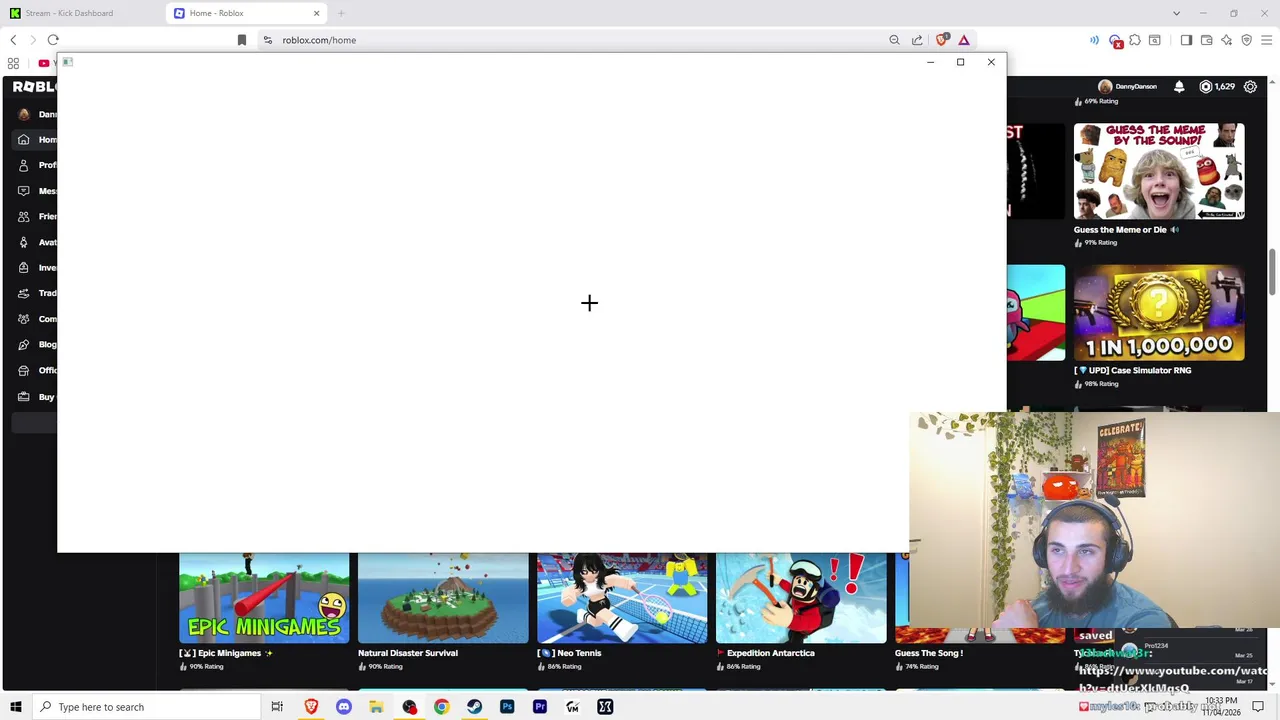Viewport: 1280px width, 720px height.
Task: Open Guess the Meme or Die game thumbnail
Action: (1159, 171)
